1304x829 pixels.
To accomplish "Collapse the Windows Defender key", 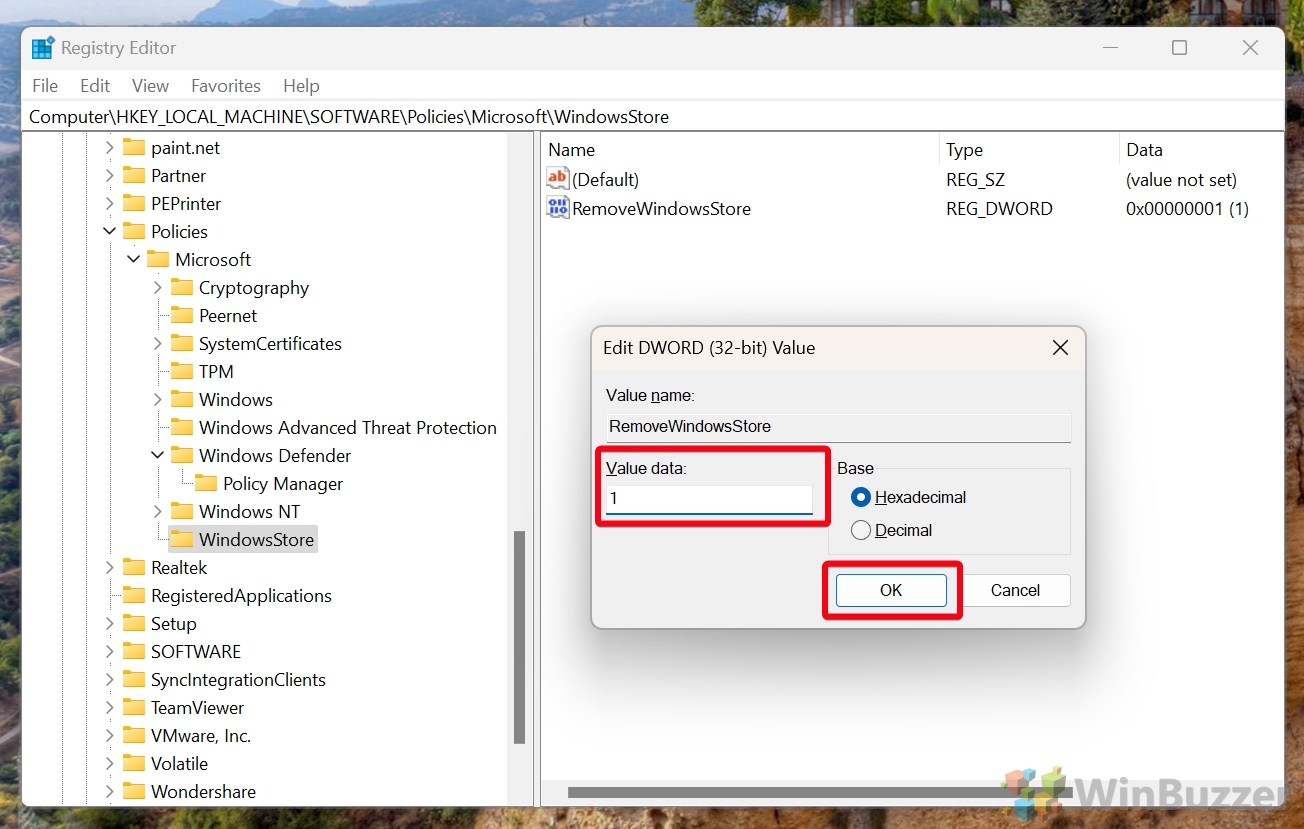I will tap(158, 455).
